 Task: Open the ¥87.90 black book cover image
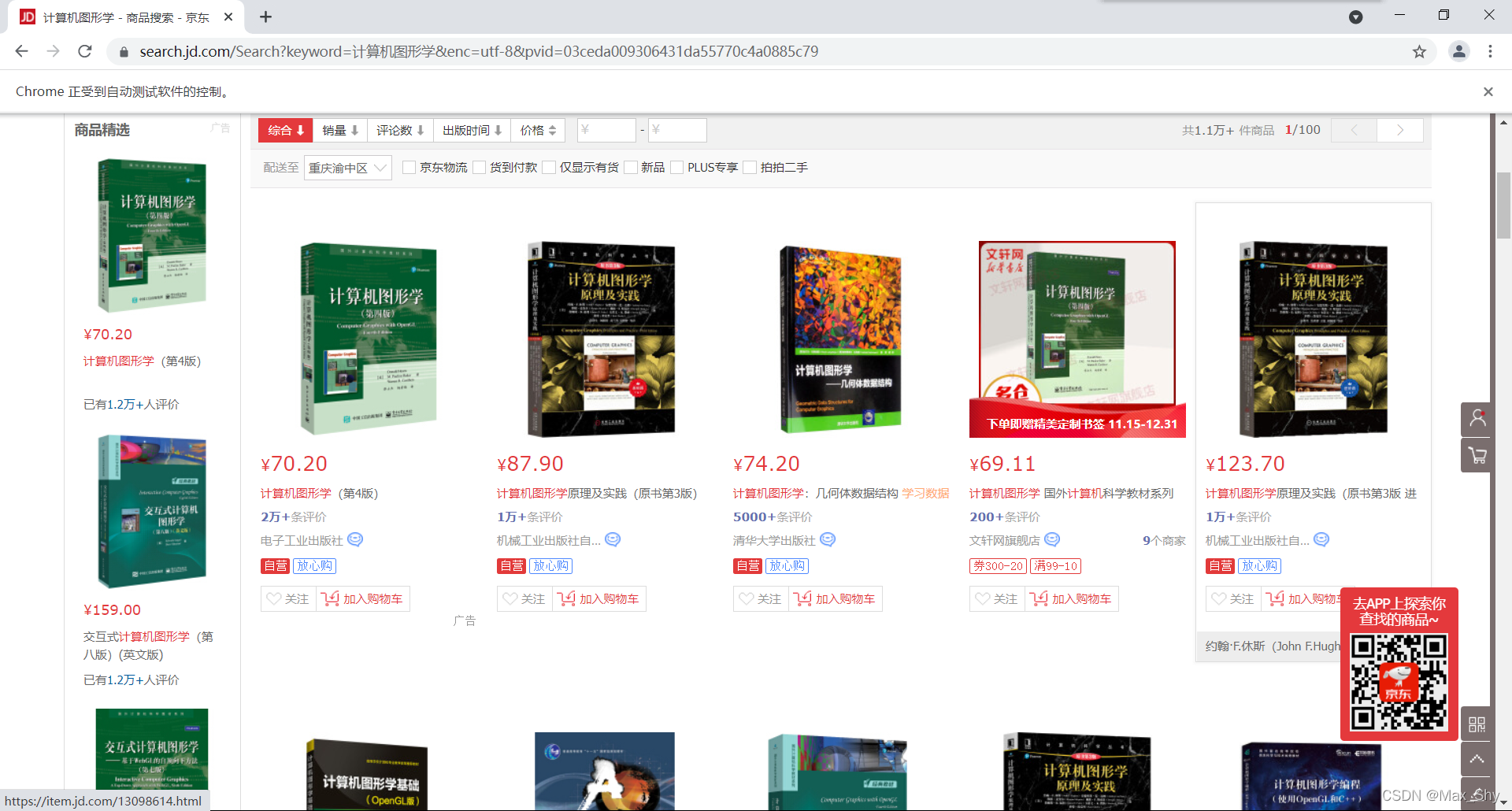click(602, 339)
